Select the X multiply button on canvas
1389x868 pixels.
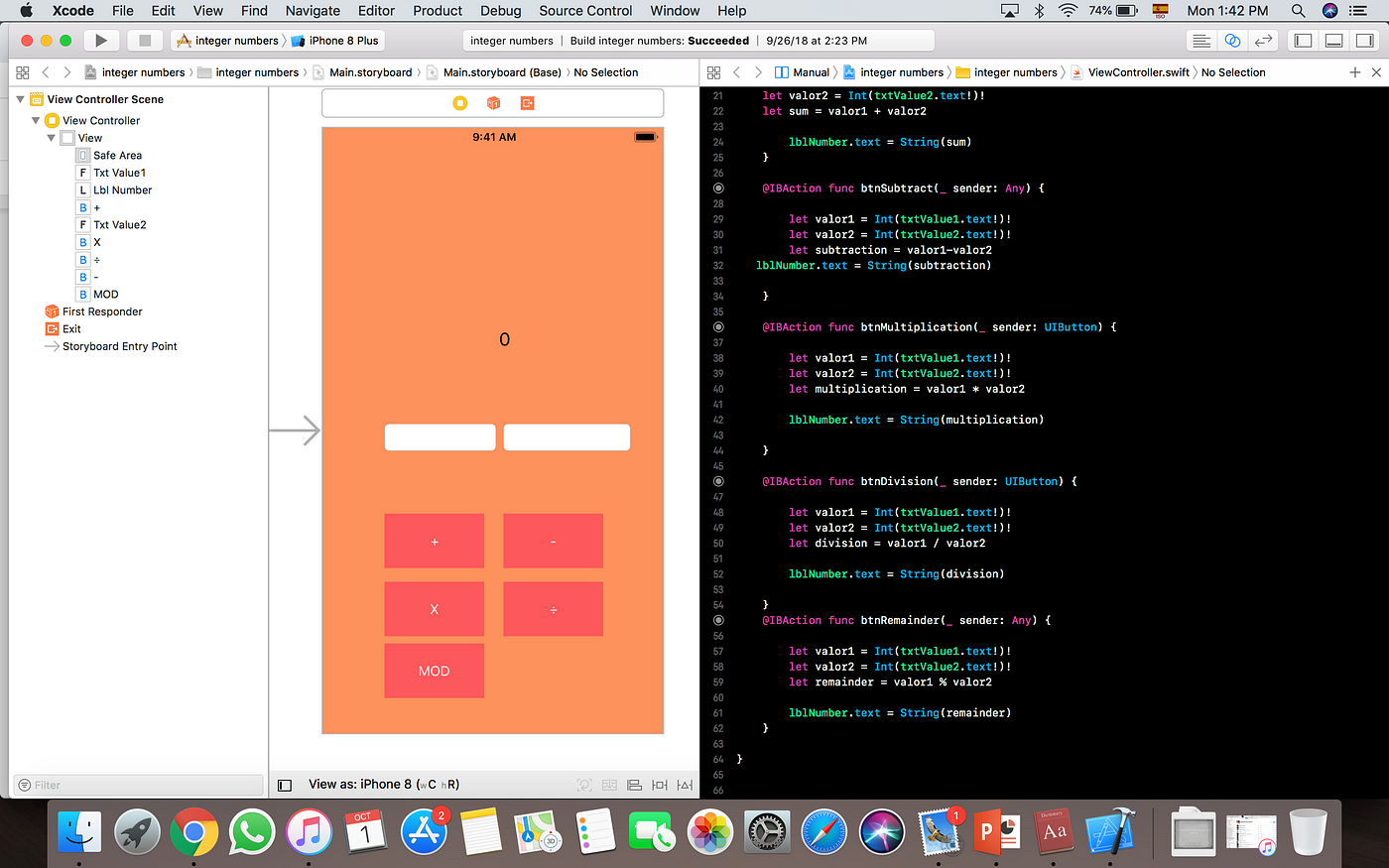pyautogui.click(x=435, y=609)
